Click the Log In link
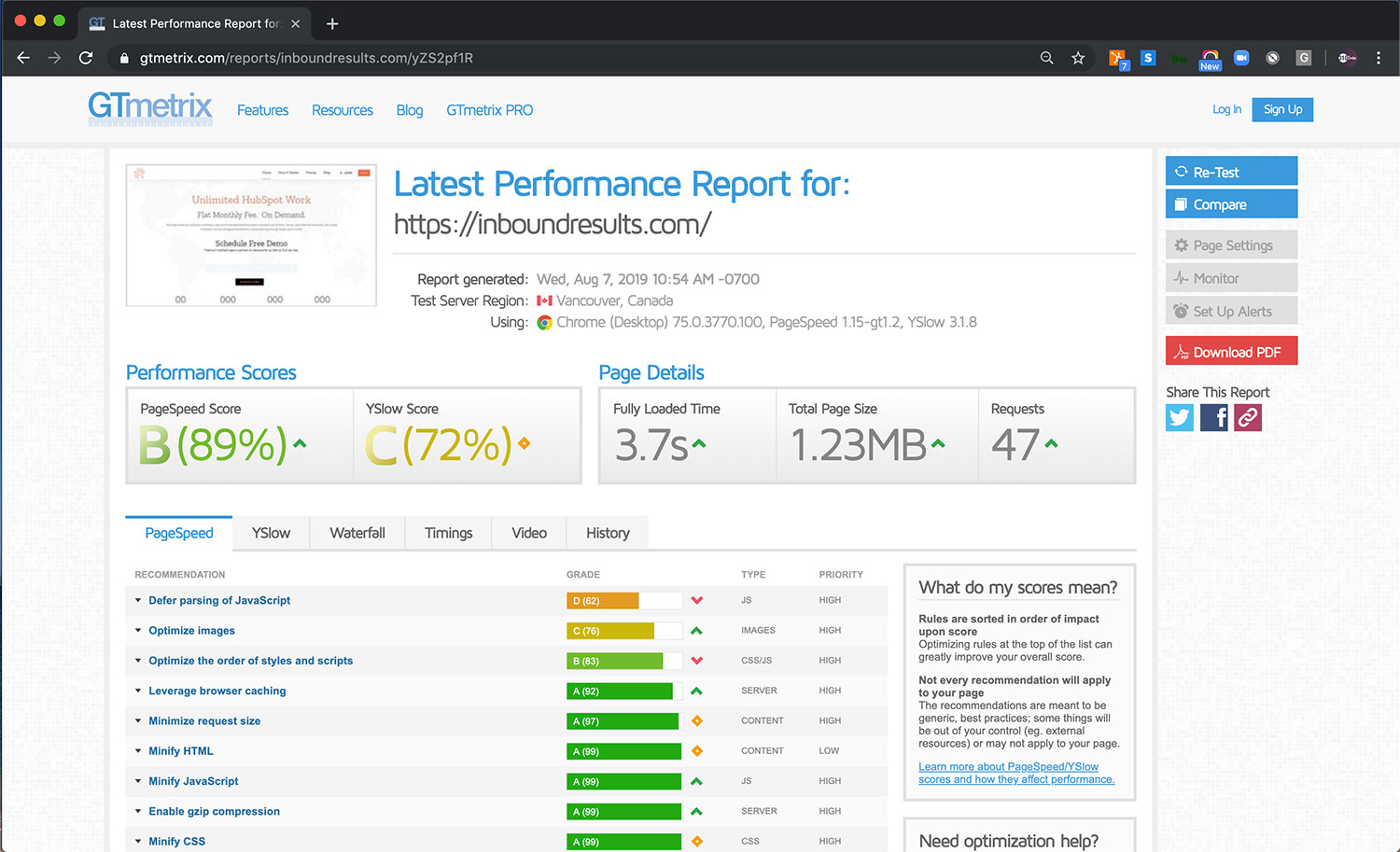1400x852 pixels. point(1226,109)
